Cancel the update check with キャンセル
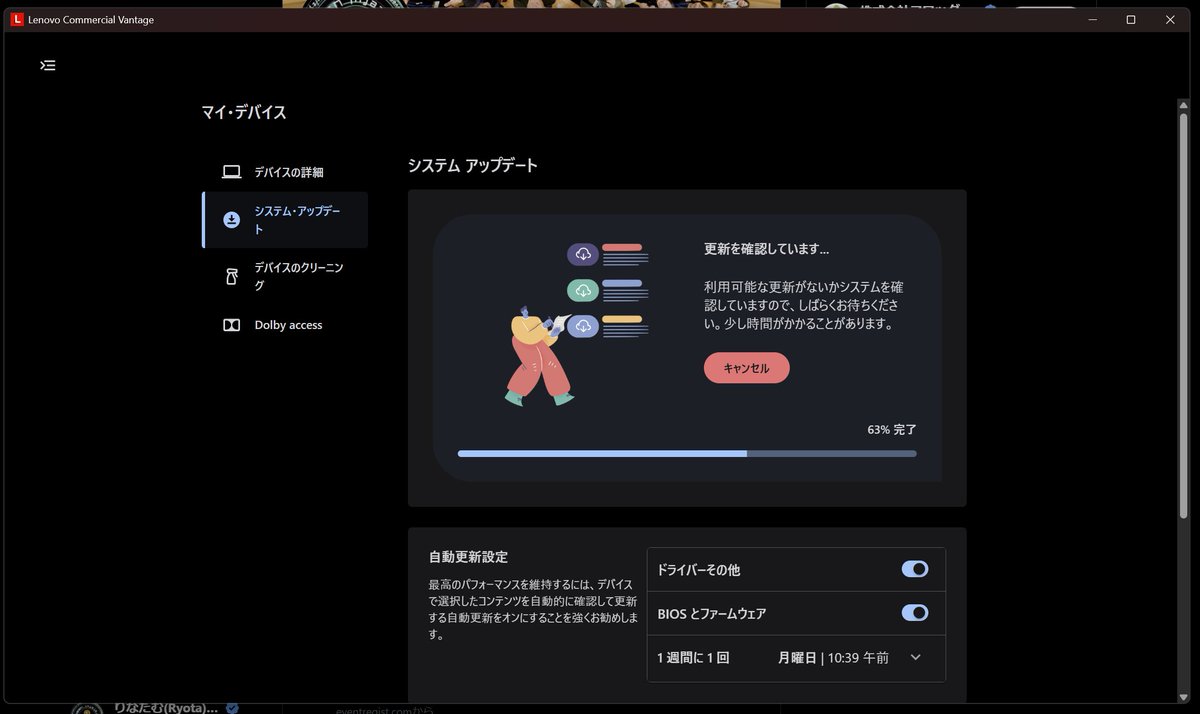1200x714 pixels. point(746,368)
